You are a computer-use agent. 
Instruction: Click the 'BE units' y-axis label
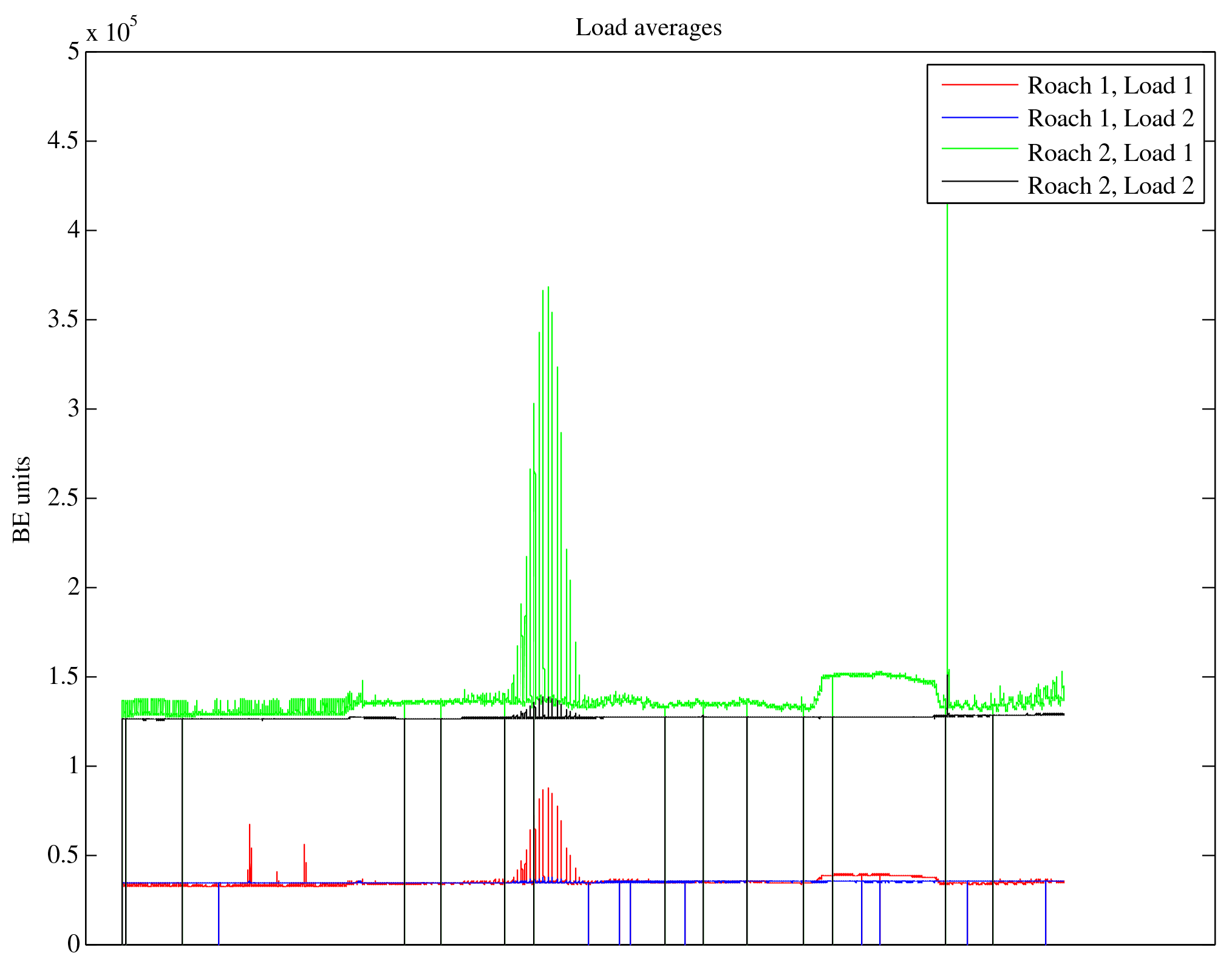pos(22,499)
